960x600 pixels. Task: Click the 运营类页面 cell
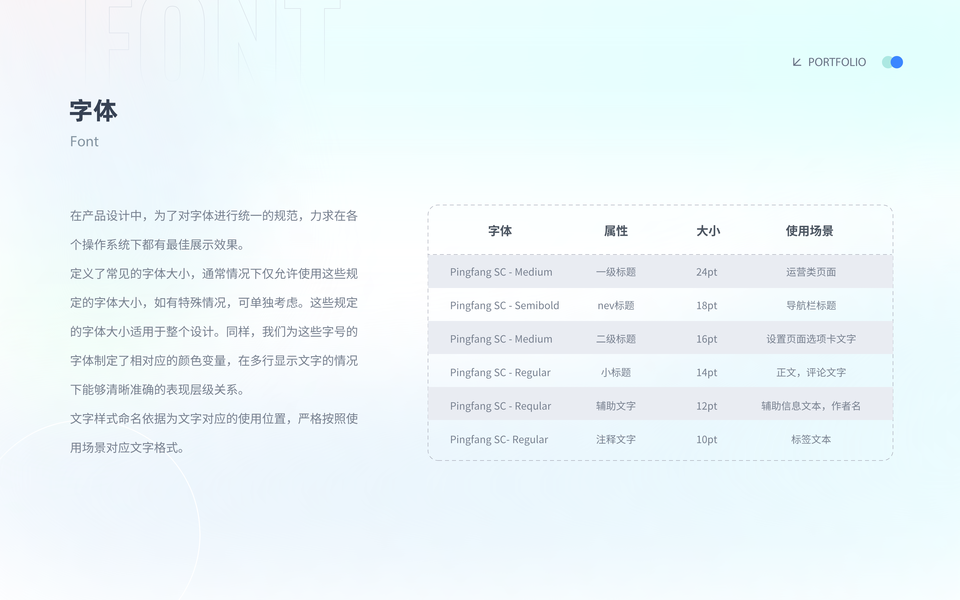coord(811,272)
